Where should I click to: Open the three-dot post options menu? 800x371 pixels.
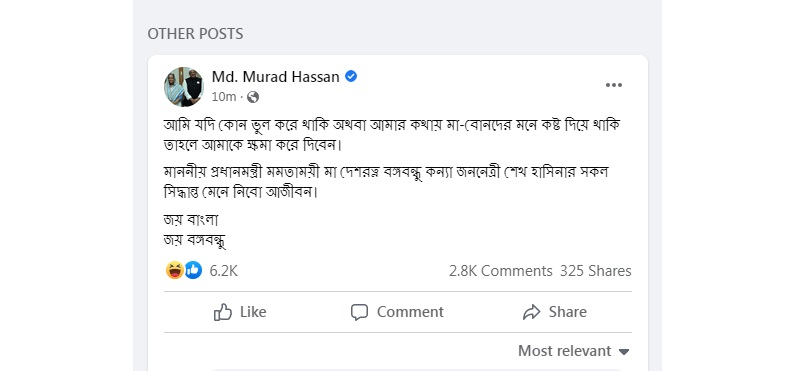(613, 85)
